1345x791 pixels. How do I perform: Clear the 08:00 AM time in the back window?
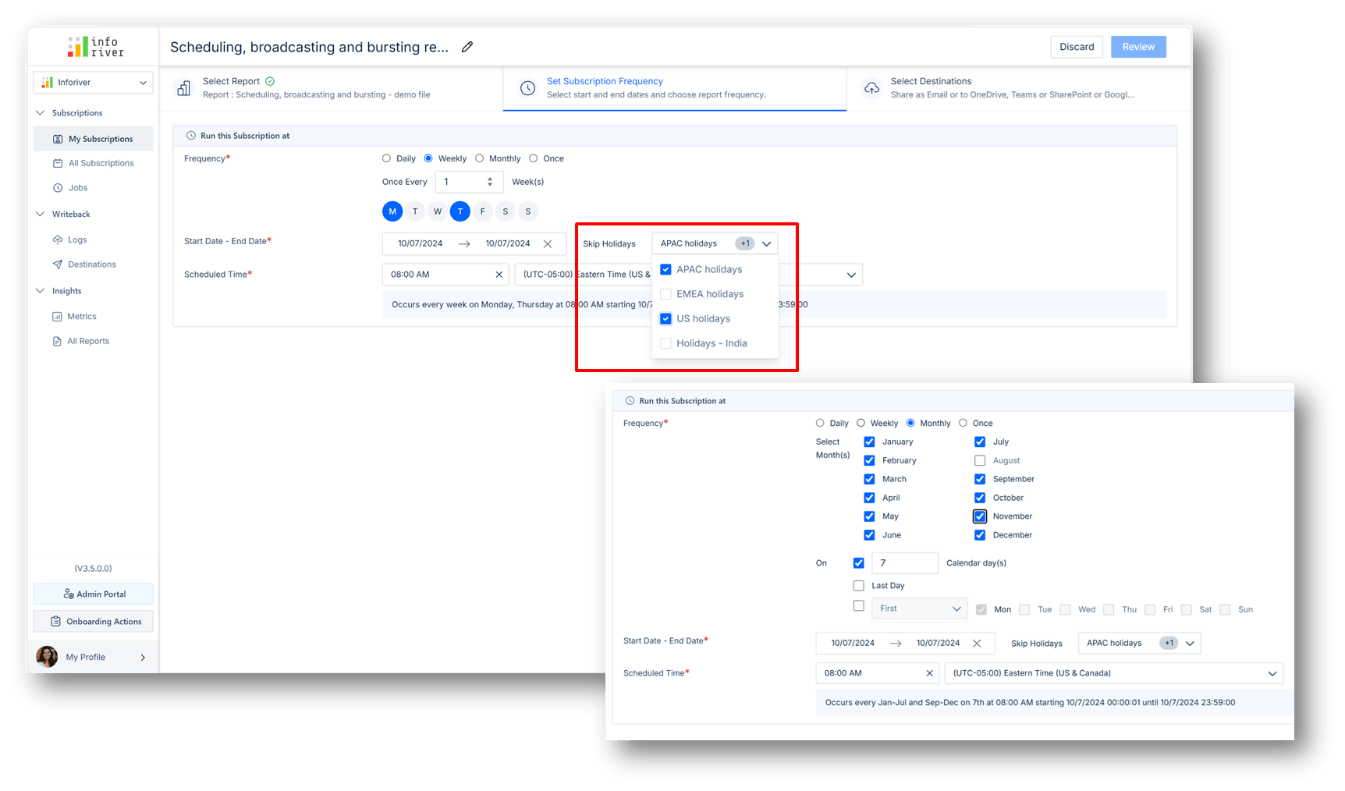pos(499,274)
